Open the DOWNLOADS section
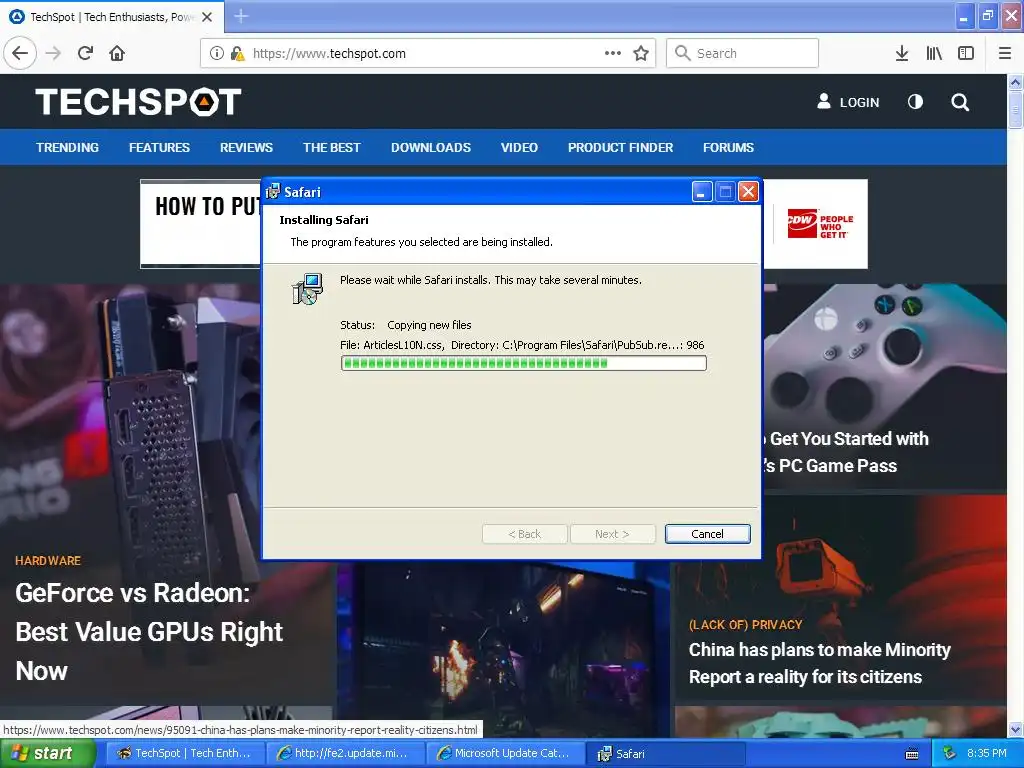 (x=431, y=148)
